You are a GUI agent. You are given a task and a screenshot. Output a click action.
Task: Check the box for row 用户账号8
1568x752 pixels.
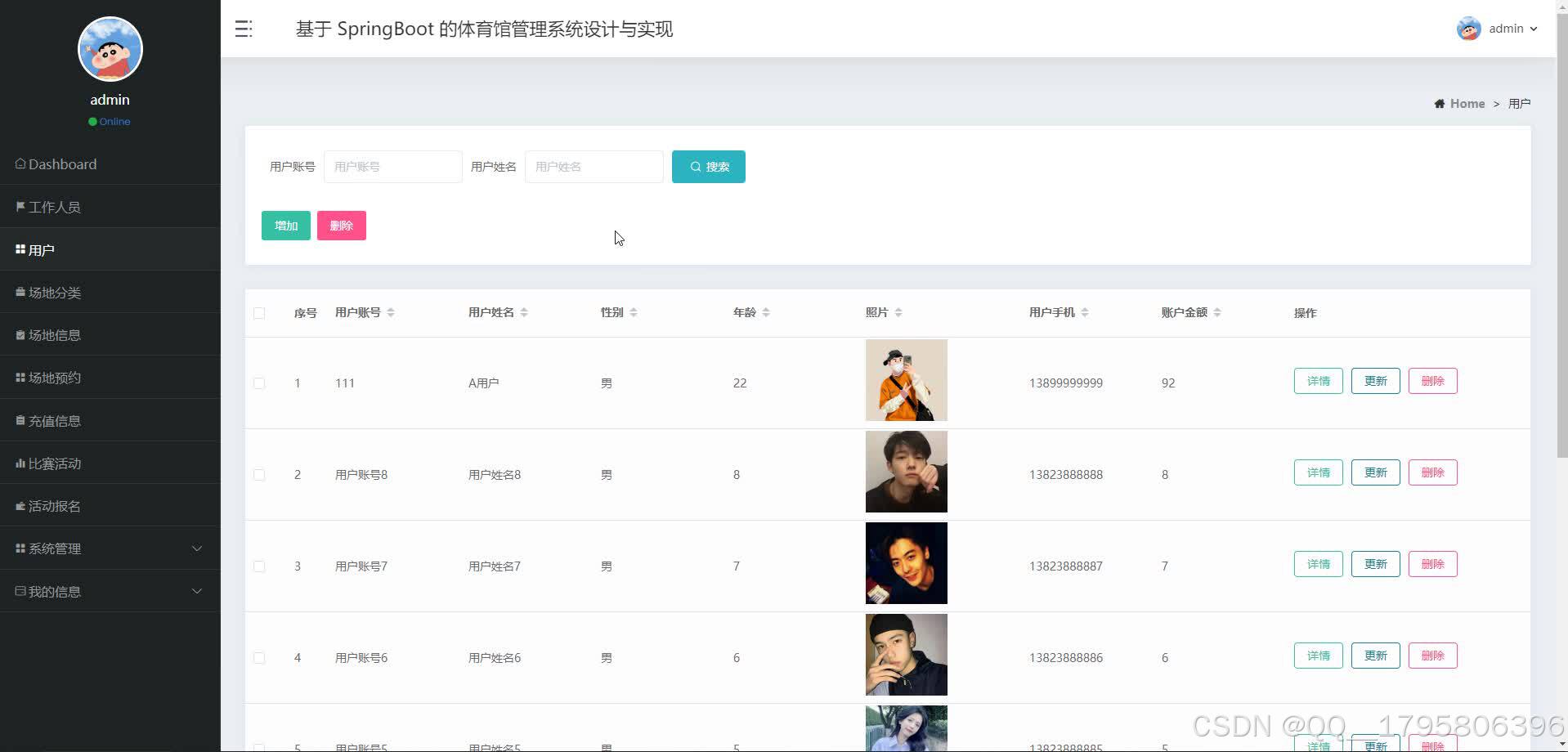[259, 475]
